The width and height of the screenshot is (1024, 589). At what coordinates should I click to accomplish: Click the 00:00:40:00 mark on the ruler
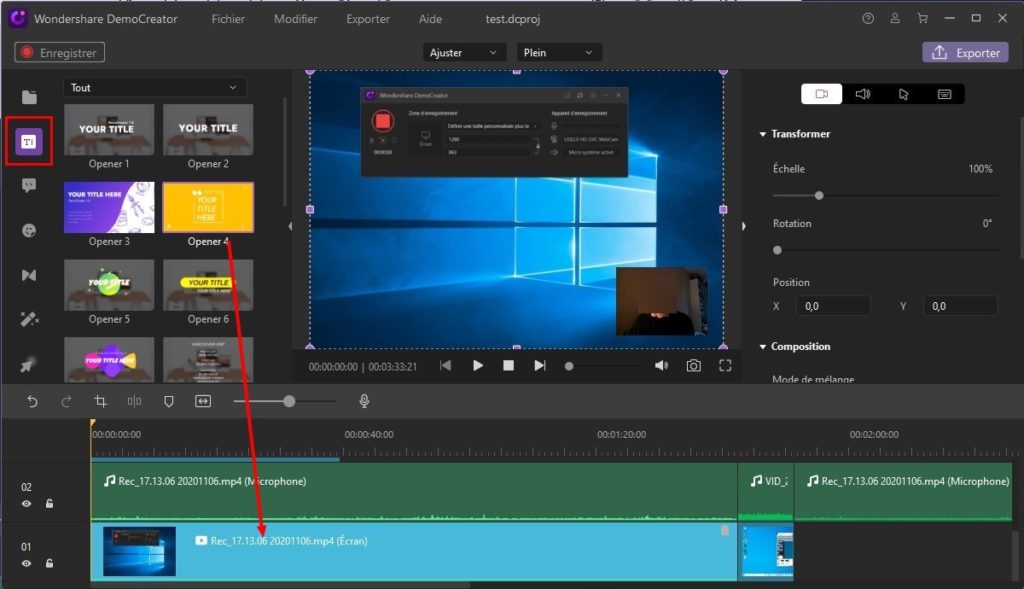tap(369, 434)
